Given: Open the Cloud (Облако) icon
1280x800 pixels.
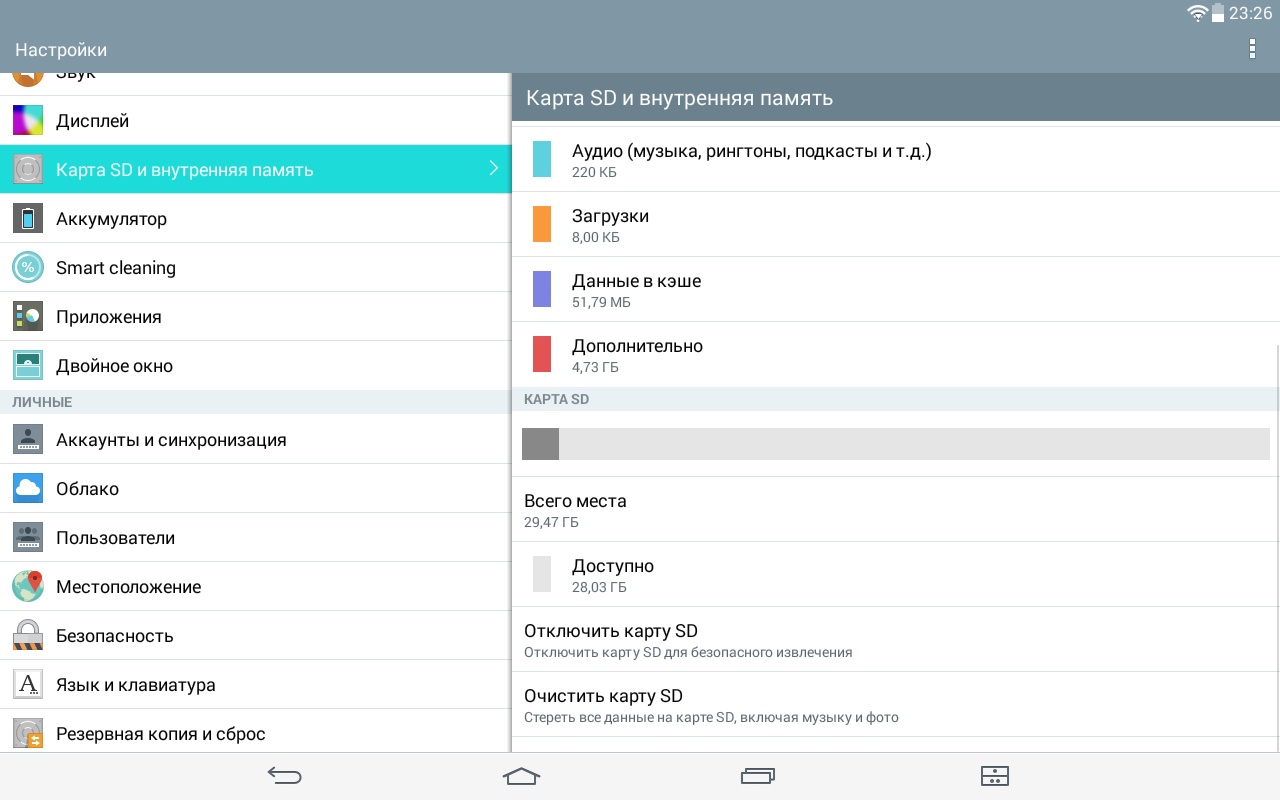Looking at the screenshot, I should [x=28, y=489].
